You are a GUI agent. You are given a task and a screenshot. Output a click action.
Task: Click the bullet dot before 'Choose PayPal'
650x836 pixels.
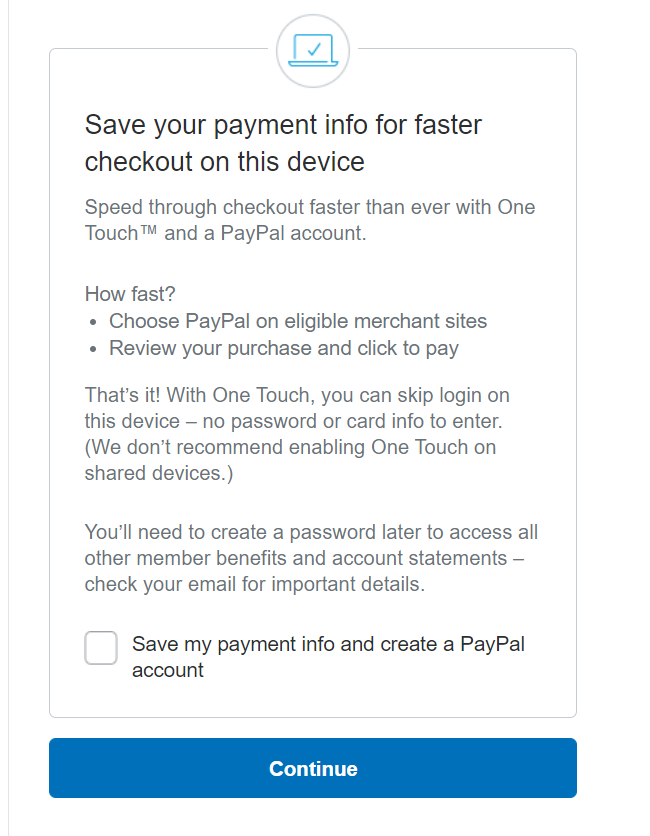pyautogui.click(x=93, y=322)
